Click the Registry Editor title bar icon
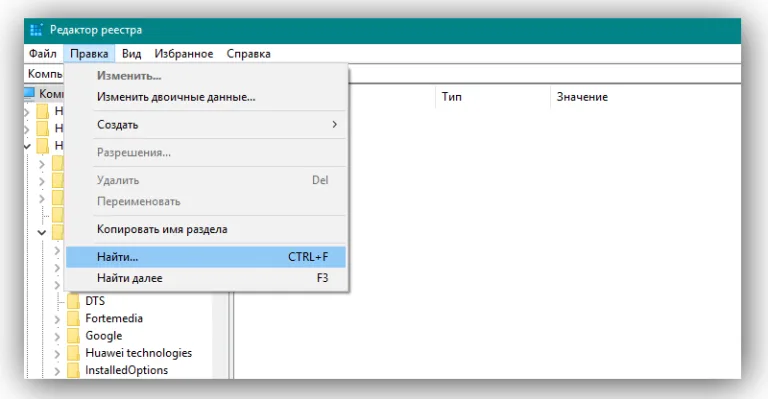Screen dimensions: 768x399 point(36,30)
